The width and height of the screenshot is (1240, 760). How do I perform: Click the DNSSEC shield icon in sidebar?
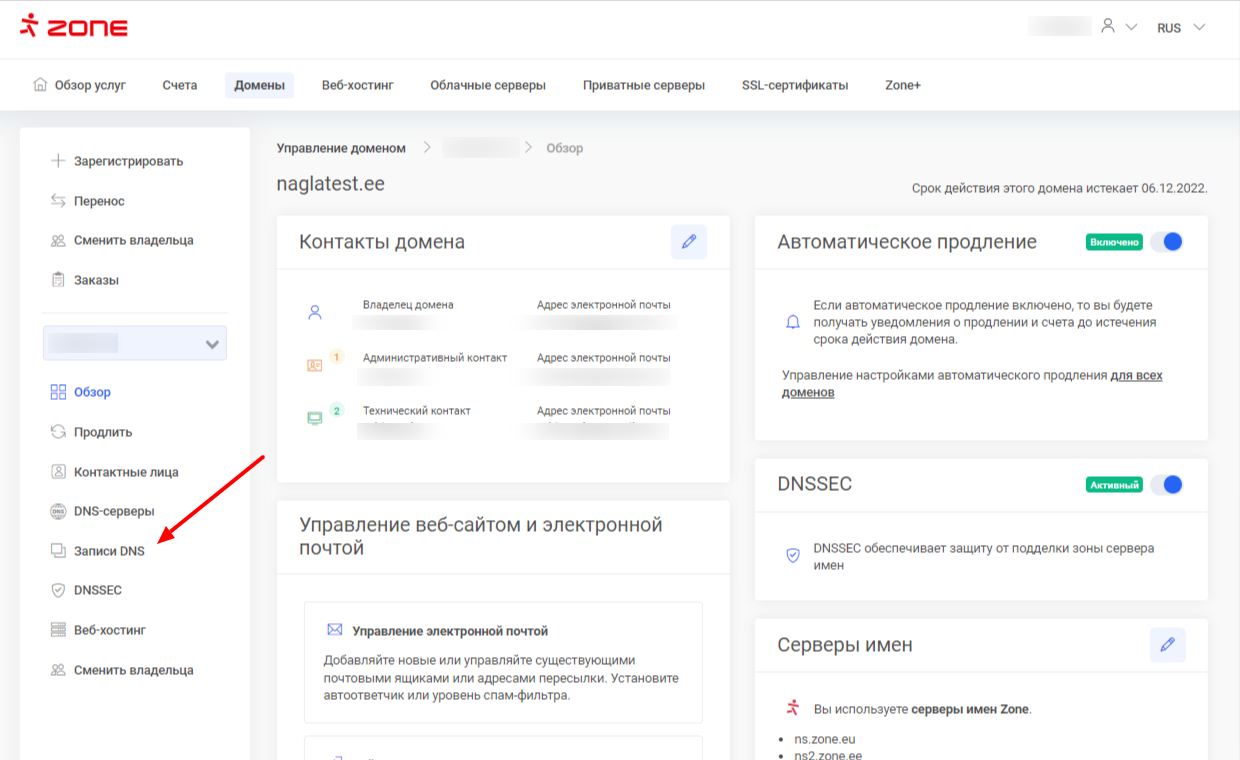[x=58, y=590]
